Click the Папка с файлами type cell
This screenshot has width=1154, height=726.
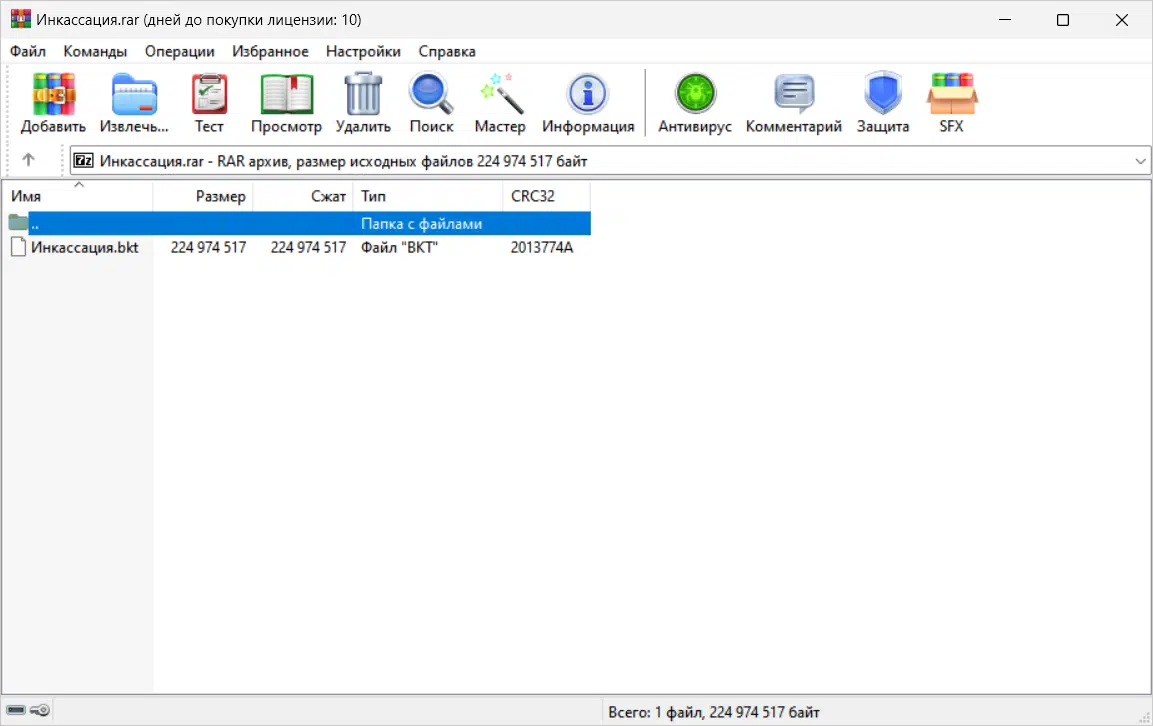click(421, 224)
